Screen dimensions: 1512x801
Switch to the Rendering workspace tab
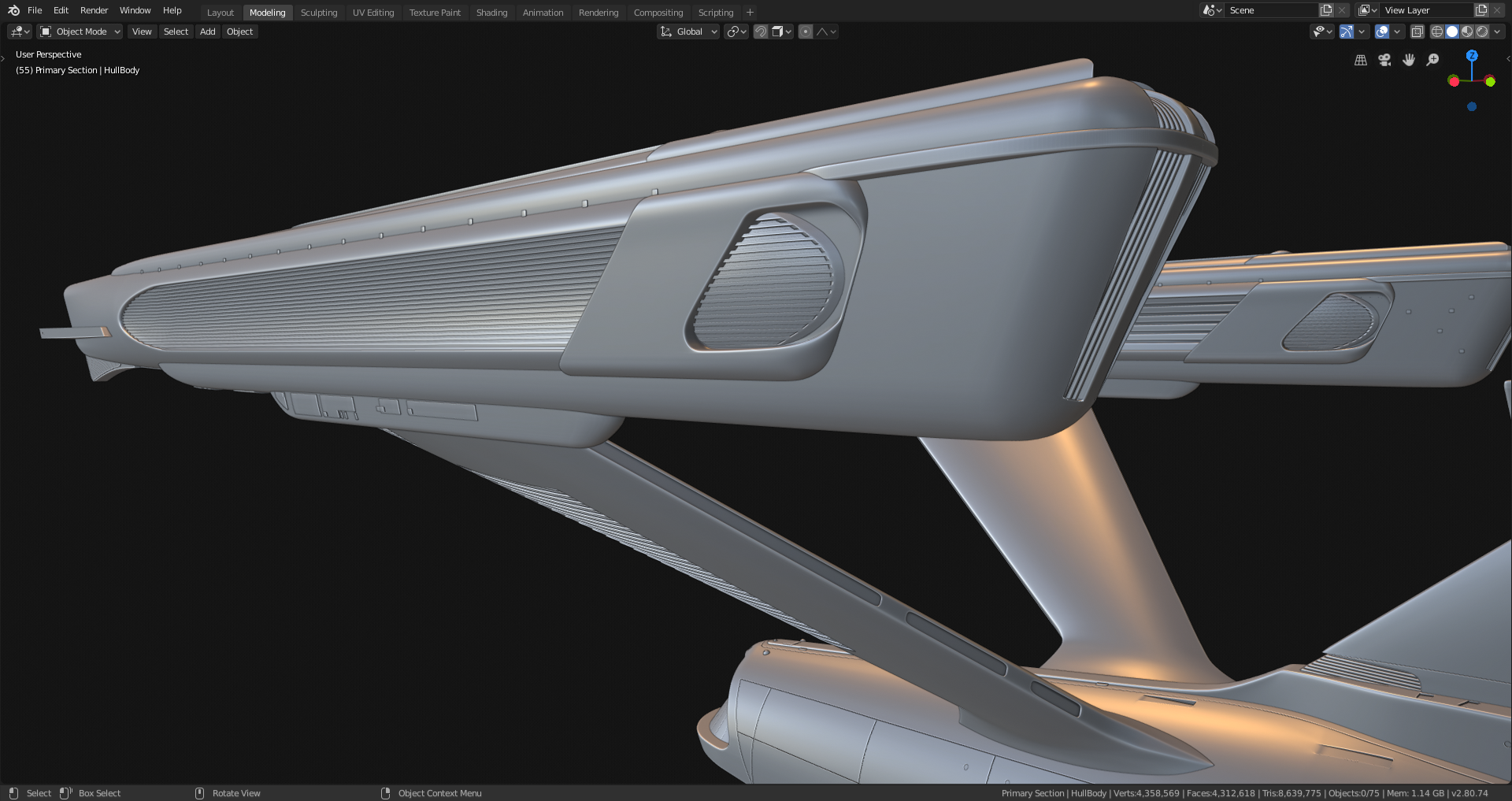coord(598,13)
